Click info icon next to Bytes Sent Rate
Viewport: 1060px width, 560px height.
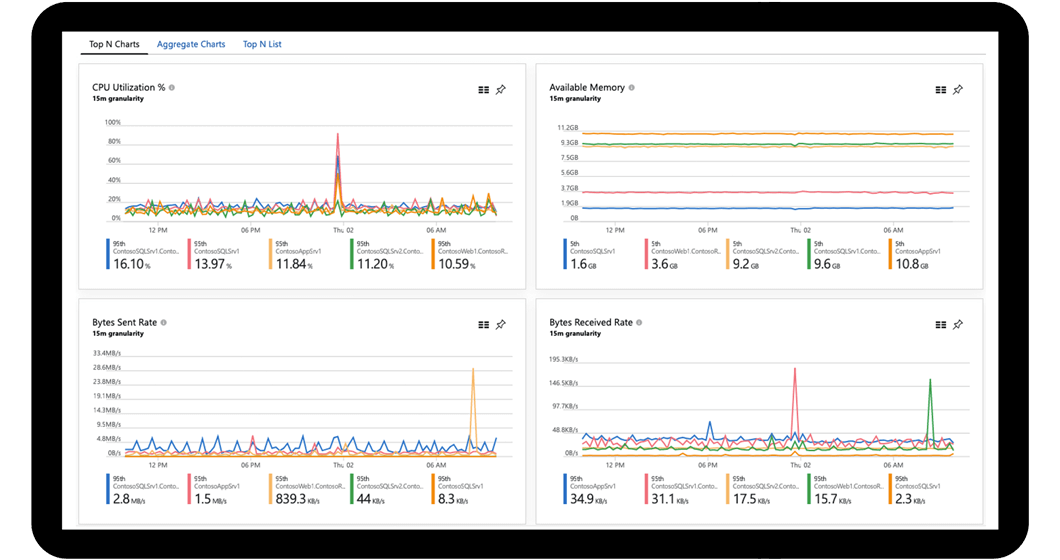164,323
